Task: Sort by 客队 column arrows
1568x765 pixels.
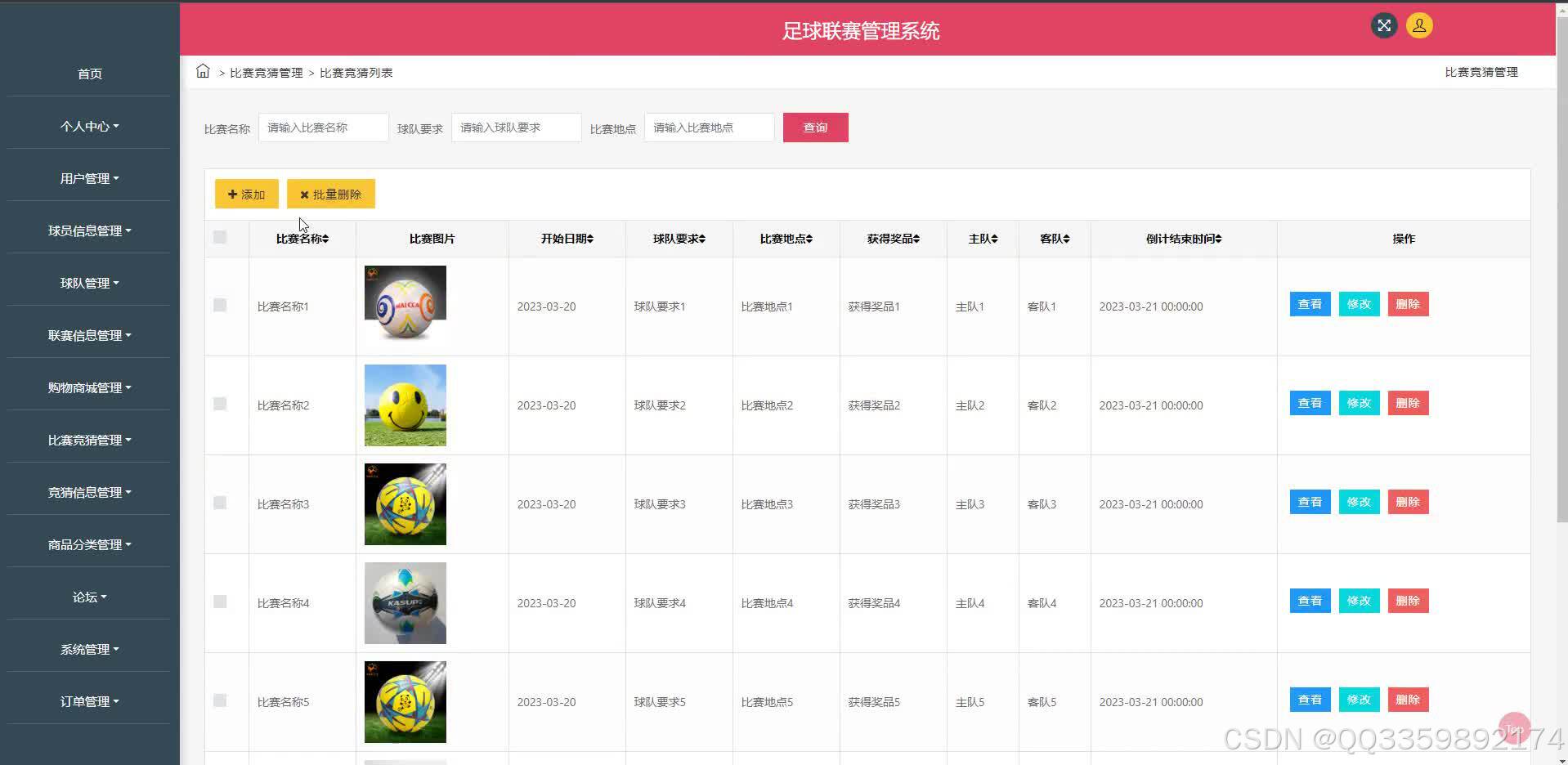Action: coord(1067,239)
